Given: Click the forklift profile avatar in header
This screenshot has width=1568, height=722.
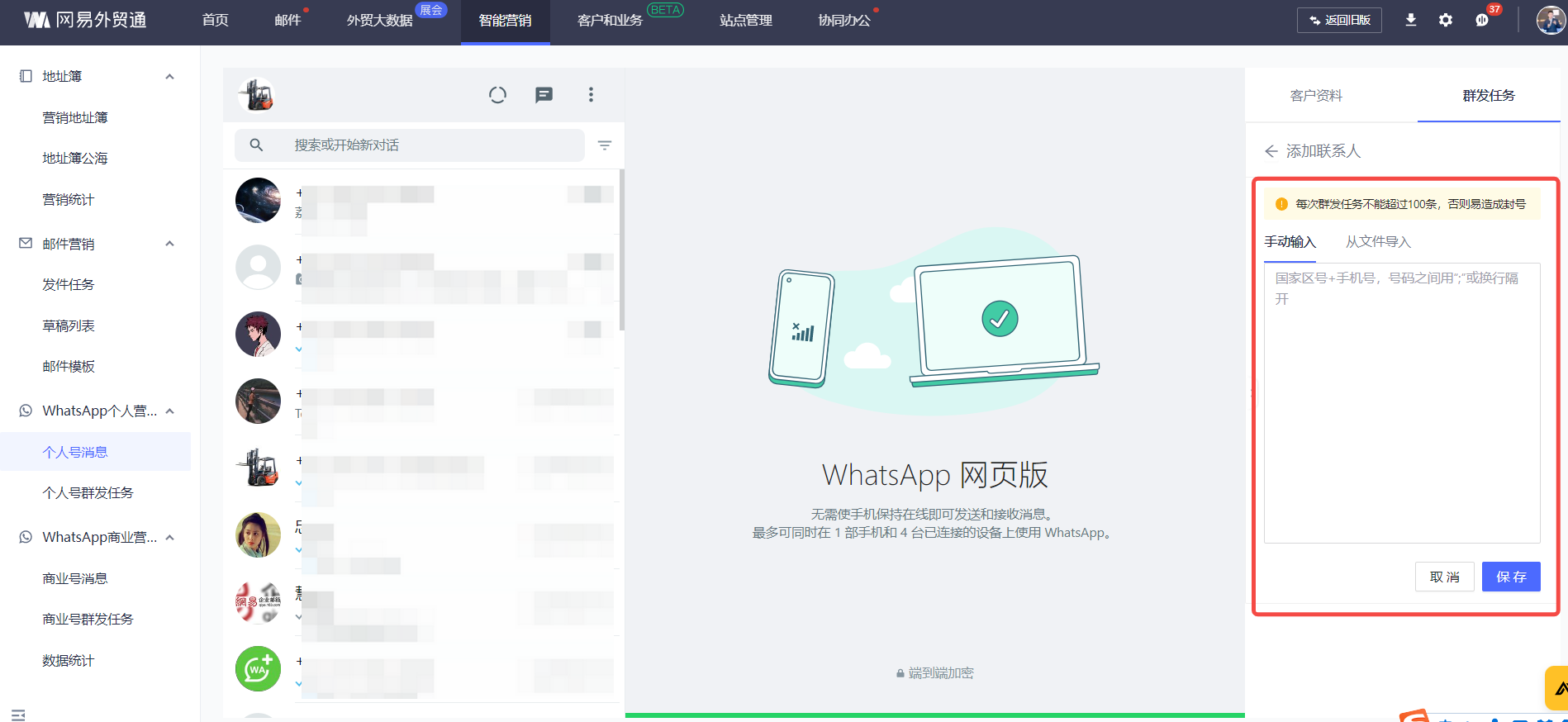Looking at the screenshot, I should click(x=257, y=95).
